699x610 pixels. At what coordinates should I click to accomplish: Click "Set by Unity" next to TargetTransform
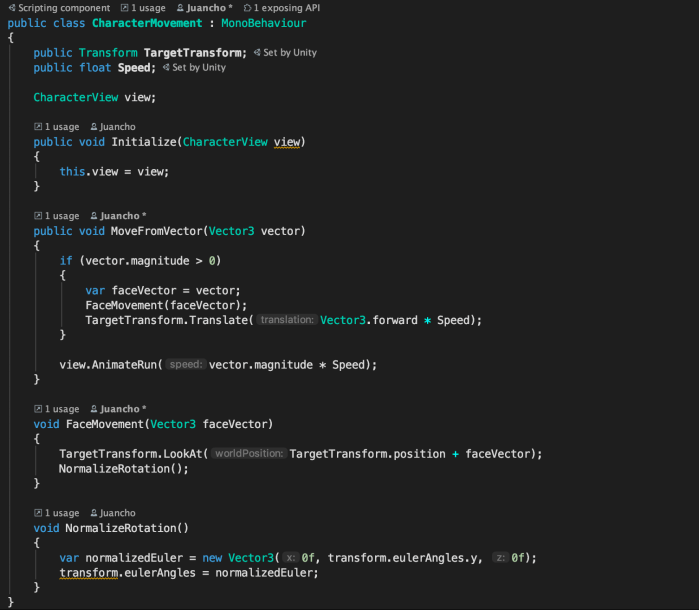285,52
